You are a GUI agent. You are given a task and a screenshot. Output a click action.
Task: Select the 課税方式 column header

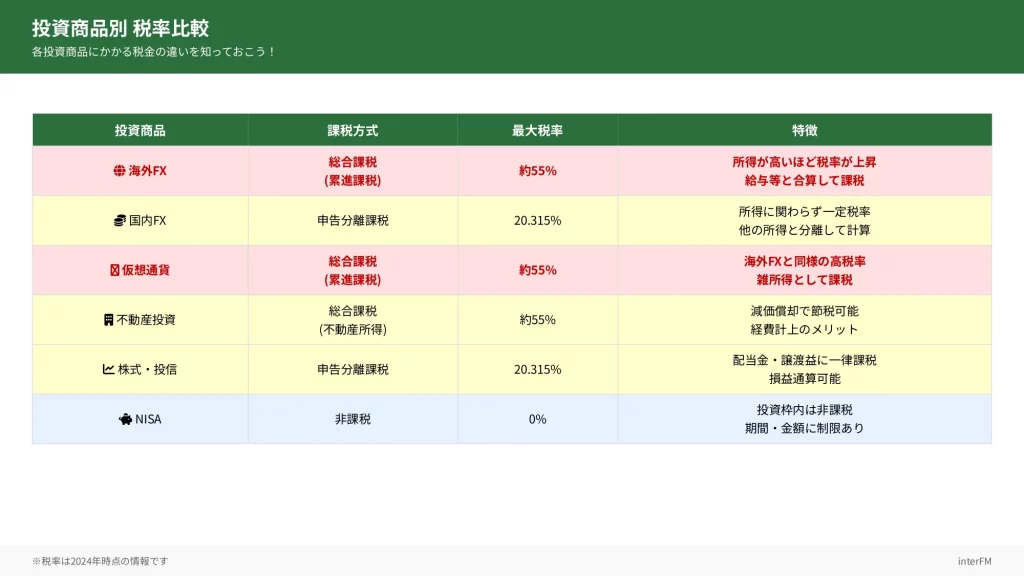tap(352, 130)
